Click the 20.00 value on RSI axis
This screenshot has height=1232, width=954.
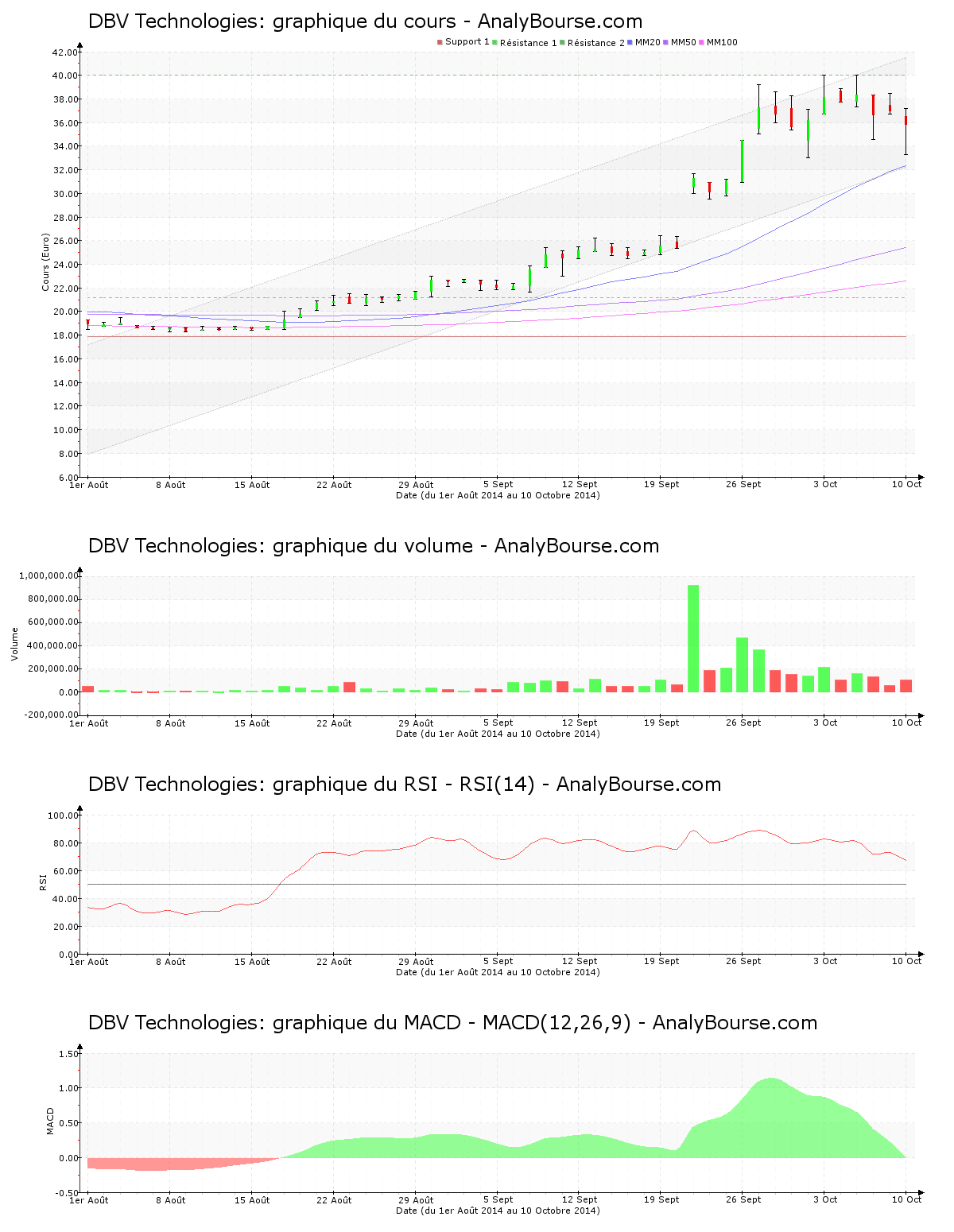click(x=65, y=927)
